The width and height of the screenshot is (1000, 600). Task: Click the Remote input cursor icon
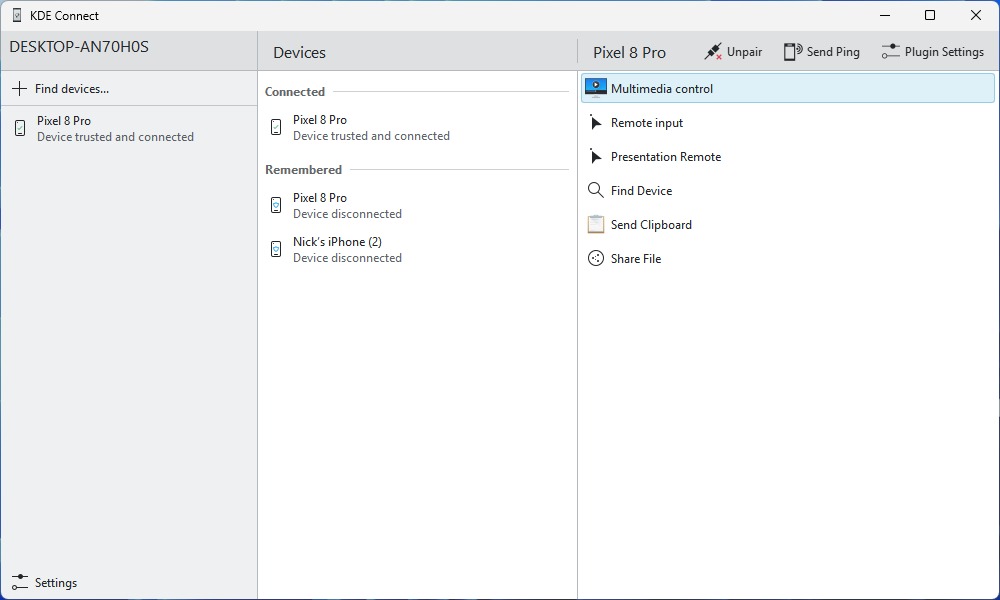pyautogui.click(x=596, y=123)
